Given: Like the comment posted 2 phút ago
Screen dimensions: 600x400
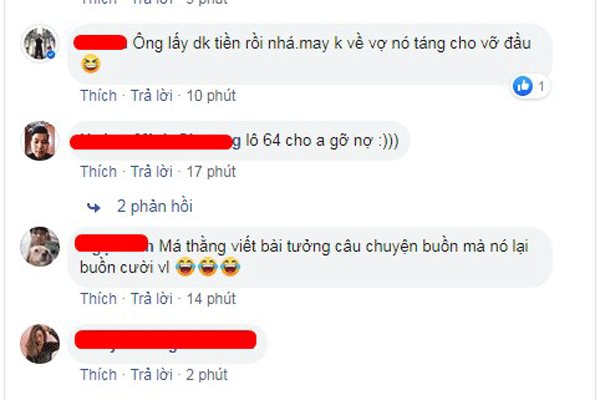Looking at the screenshot, I should coord(98,375).
